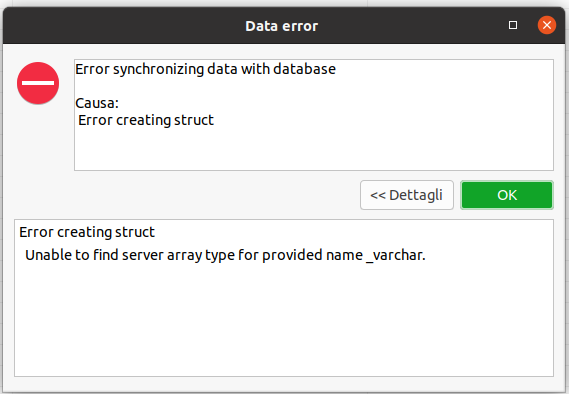Click the Data error title text
The image size is (569, 394).
tap(282, 26)
